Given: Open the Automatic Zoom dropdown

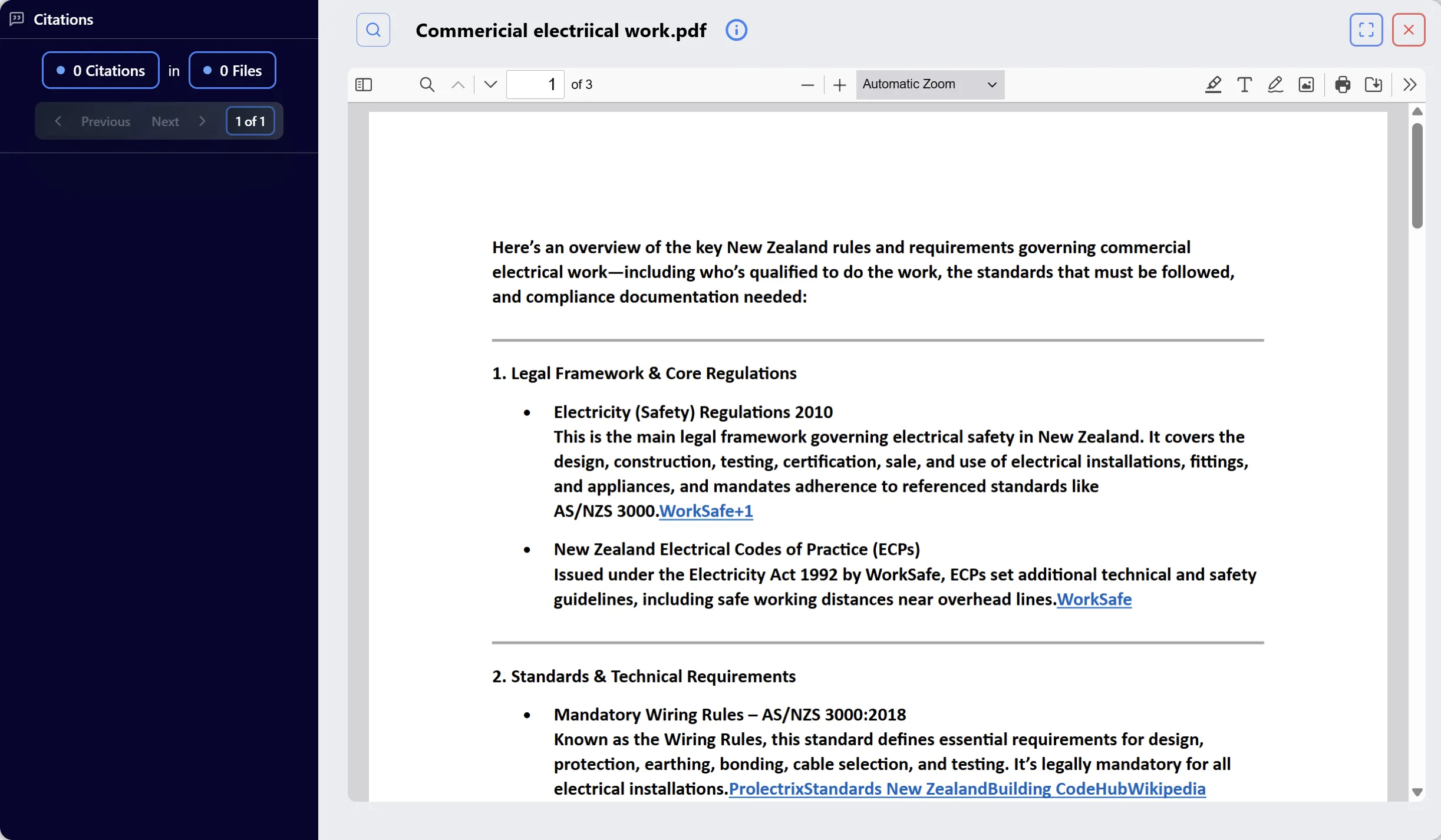Looking at the screenshot, I should pos(929,84).
